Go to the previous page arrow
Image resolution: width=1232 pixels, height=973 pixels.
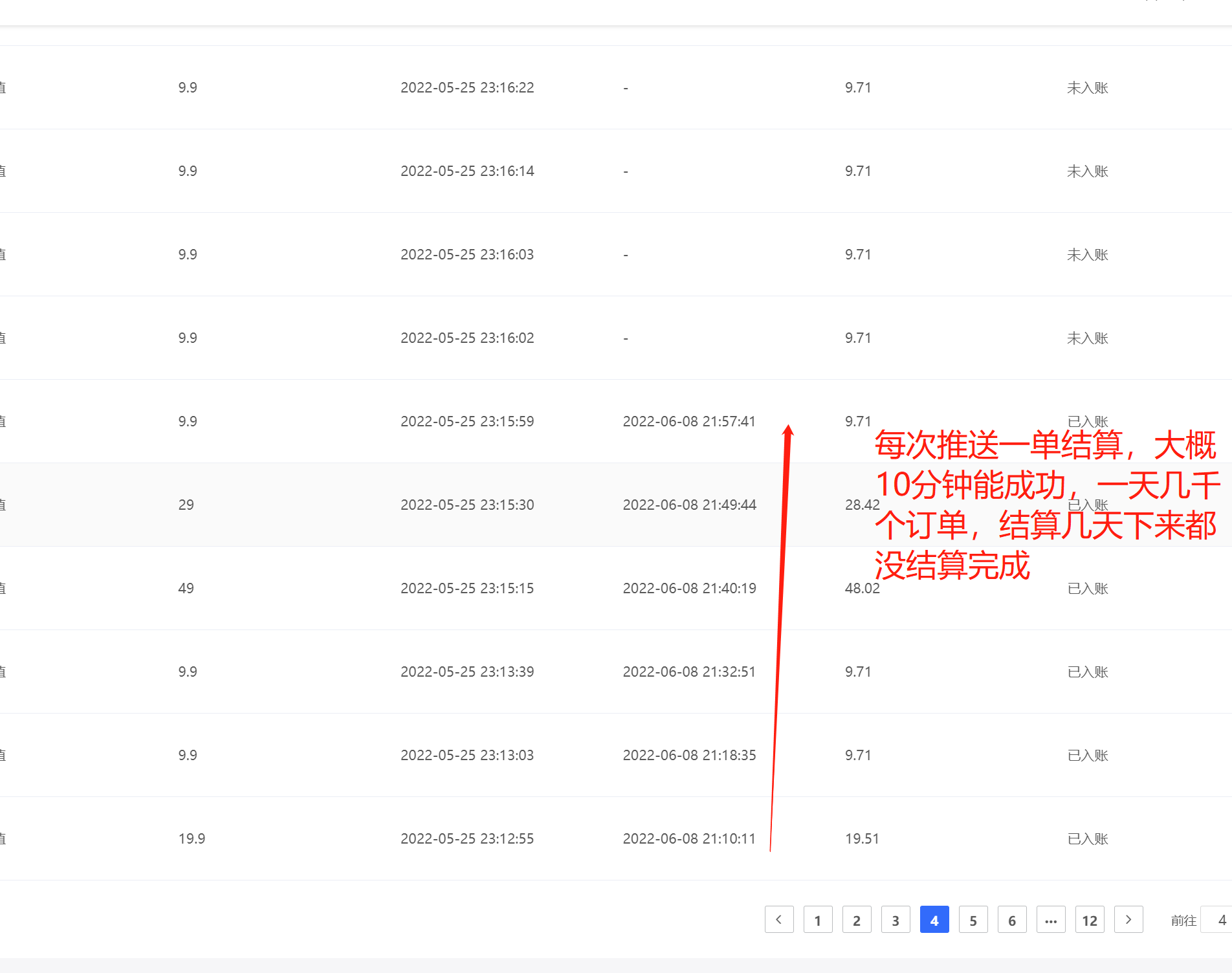point(779,919)
